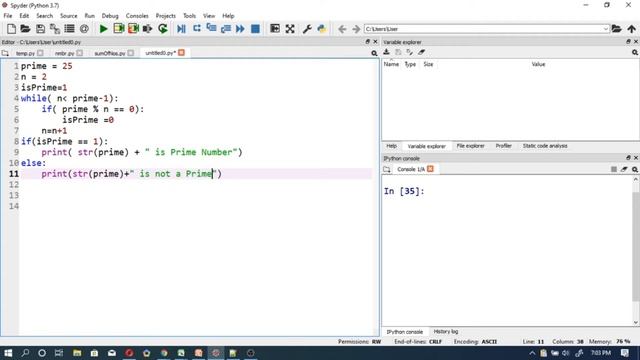Open Windows Start menu

[x=8, y=353]
